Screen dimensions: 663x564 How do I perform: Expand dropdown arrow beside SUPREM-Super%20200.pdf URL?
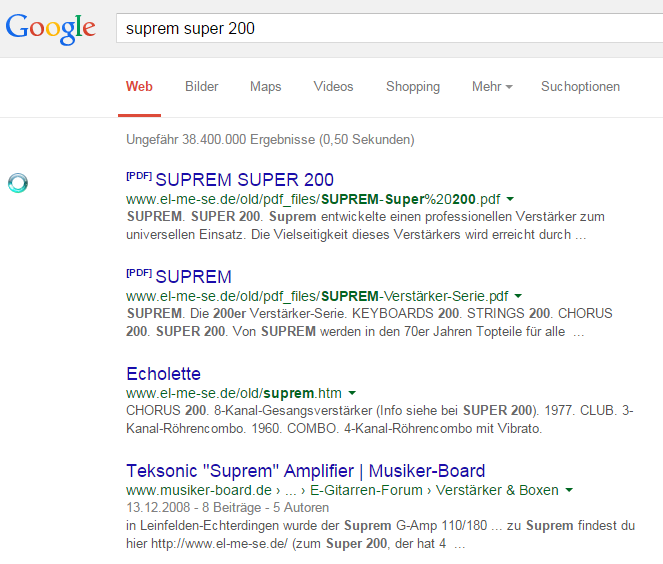point(510,200)
